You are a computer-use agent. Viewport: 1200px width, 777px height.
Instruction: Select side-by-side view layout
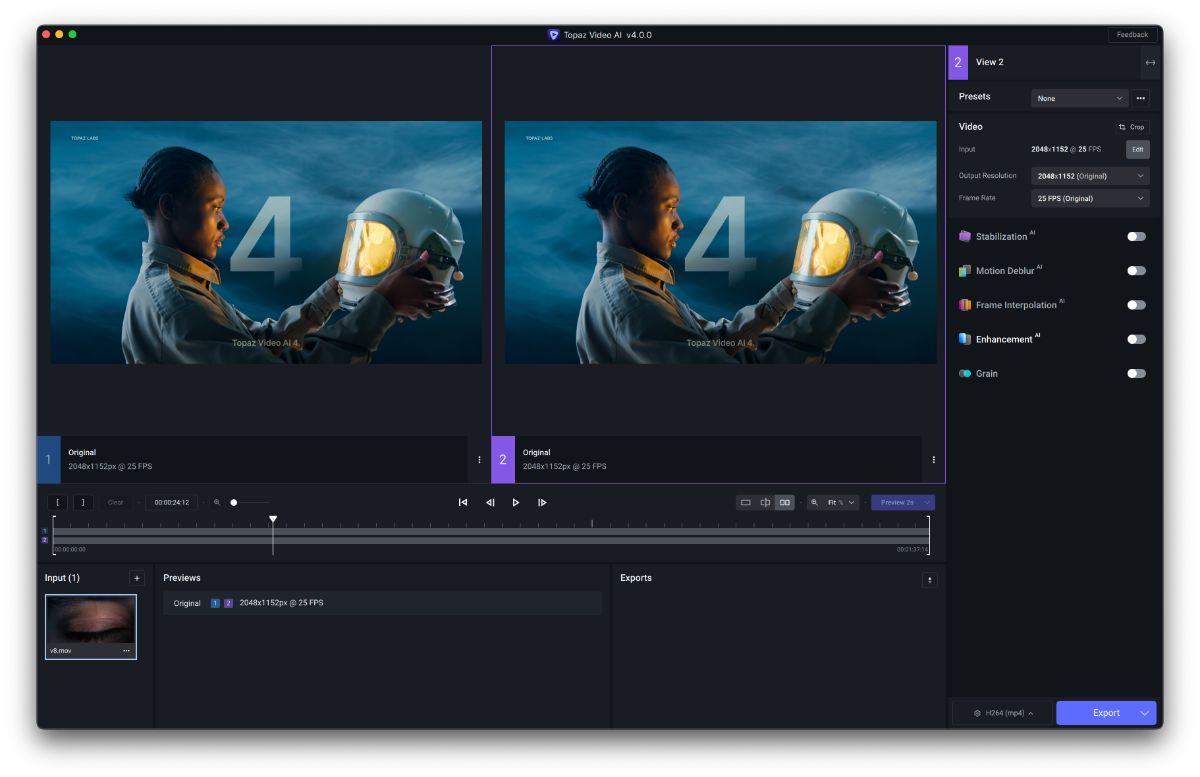(785, 502)
